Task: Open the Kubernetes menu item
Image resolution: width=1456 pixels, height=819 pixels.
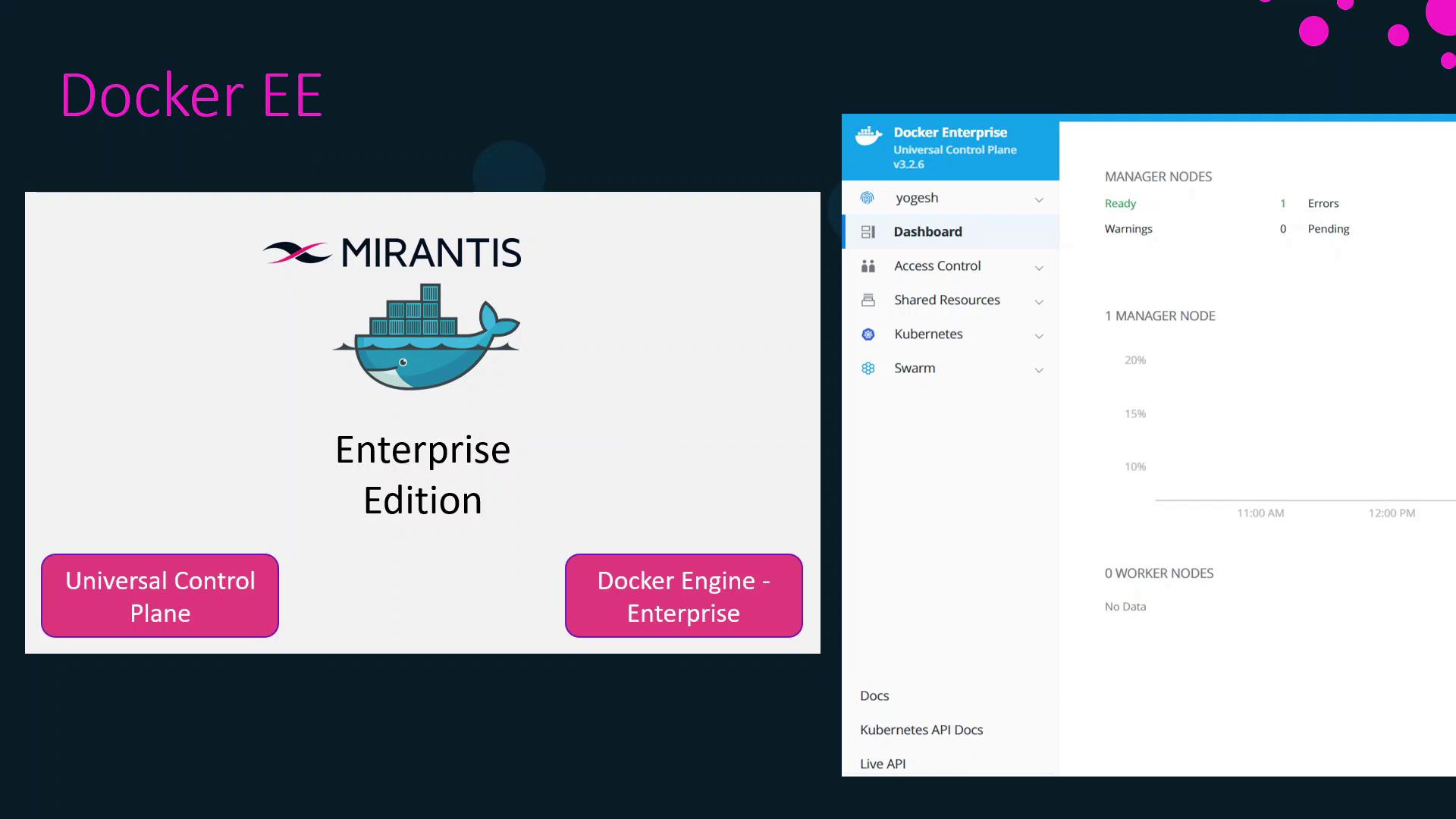Action: (928, 334)
